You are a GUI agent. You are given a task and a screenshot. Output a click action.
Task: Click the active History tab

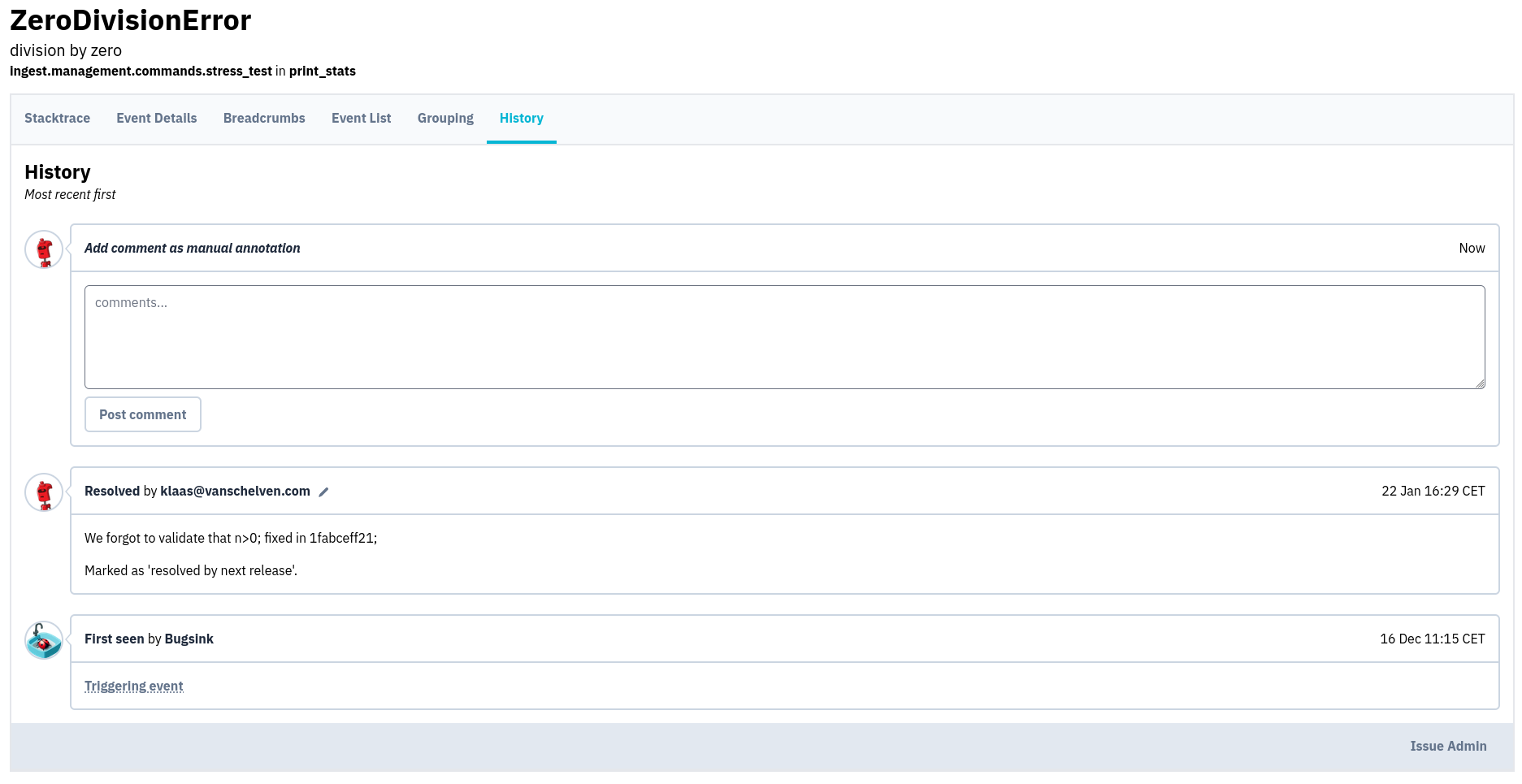pyautogui.click(x=521, y=119)
